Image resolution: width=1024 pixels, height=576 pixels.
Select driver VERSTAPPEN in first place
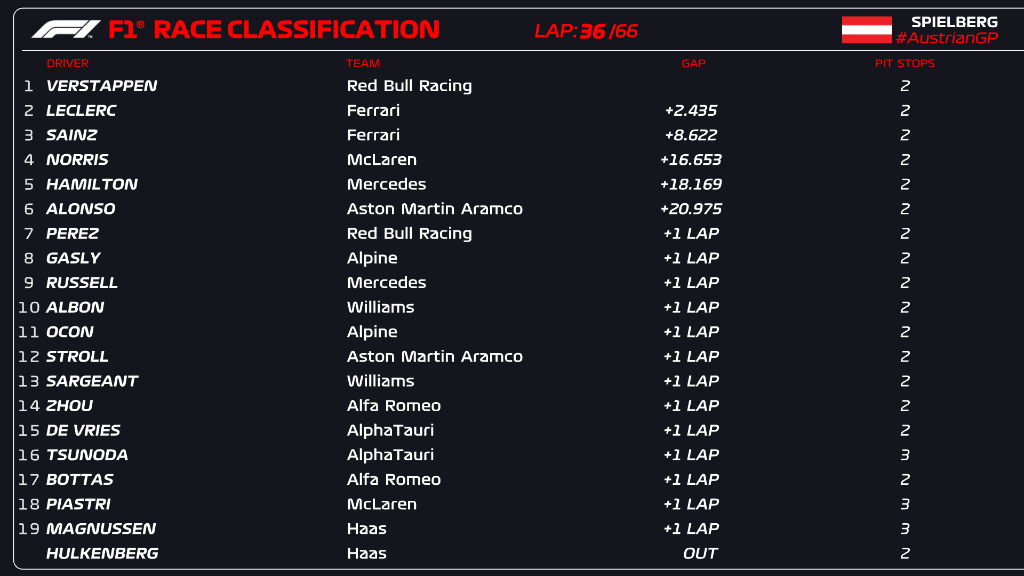(x=102, y=86)
